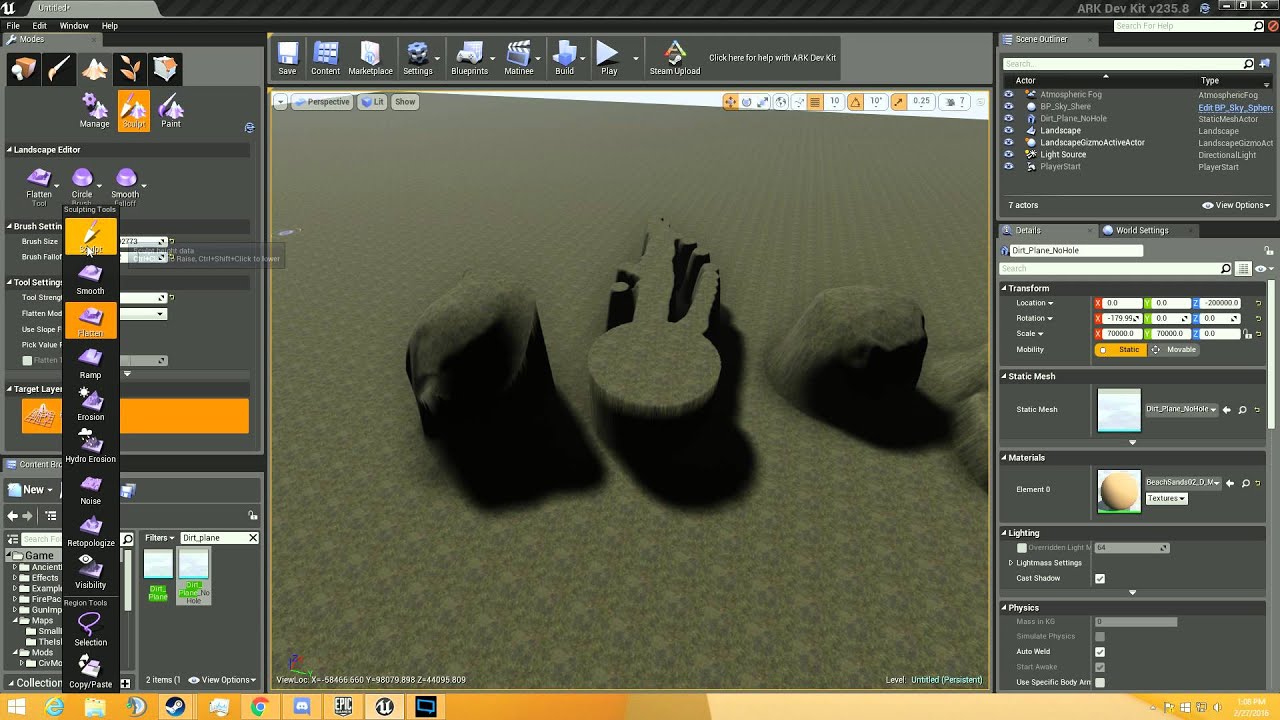Screen dimensions: 1280x720
Task: Choose the Erosion sculpting tool
Action: pos(90,405)
